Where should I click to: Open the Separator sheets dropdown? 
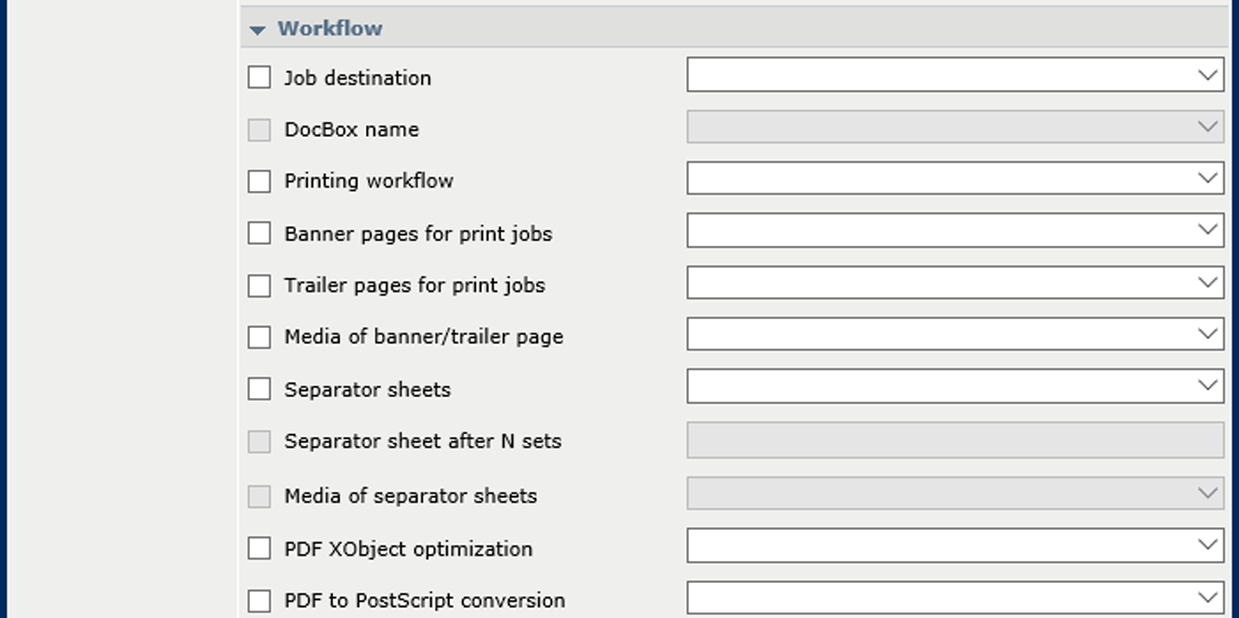pyautogui.click(x=954, y=387)
